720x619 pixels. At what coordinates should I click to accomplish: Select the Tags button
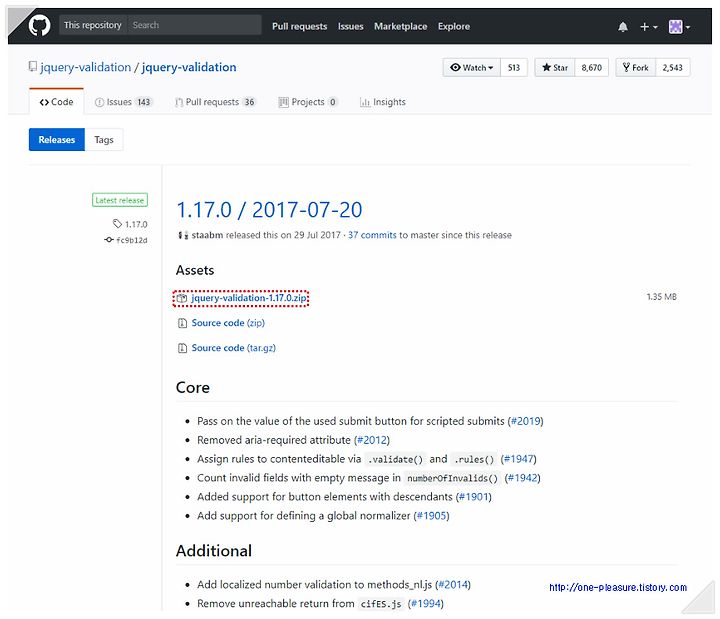tap(104, 140)
